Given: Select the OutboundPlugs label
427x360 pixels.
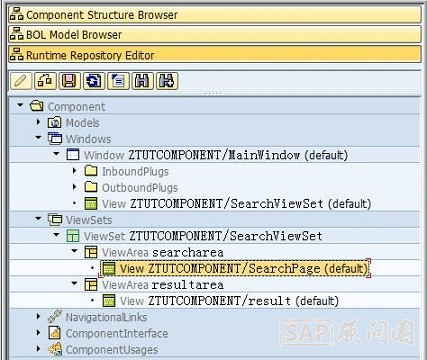Looking at the screenshot, I should point(140,188).
